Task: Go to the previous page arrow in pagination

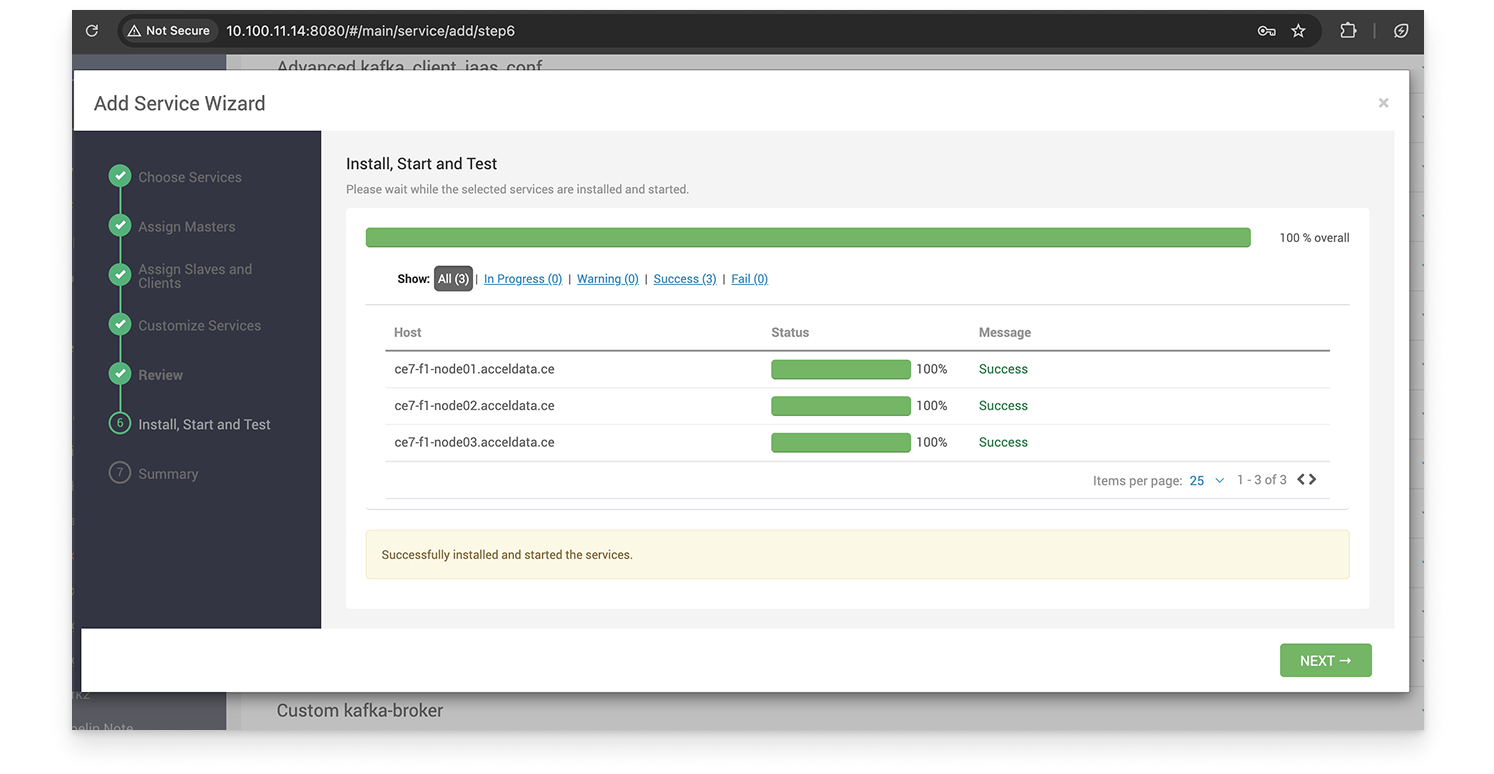Action: pyautogui.click(x=1301, y=480)
